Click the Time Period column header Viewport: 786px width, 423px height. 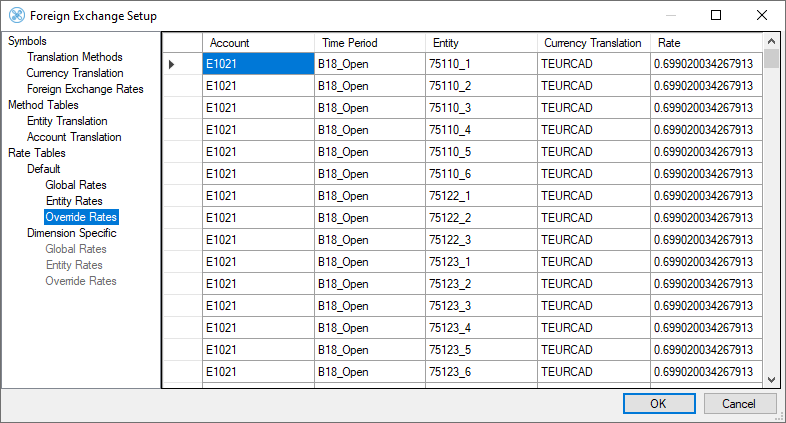click(x=370, y=43)
